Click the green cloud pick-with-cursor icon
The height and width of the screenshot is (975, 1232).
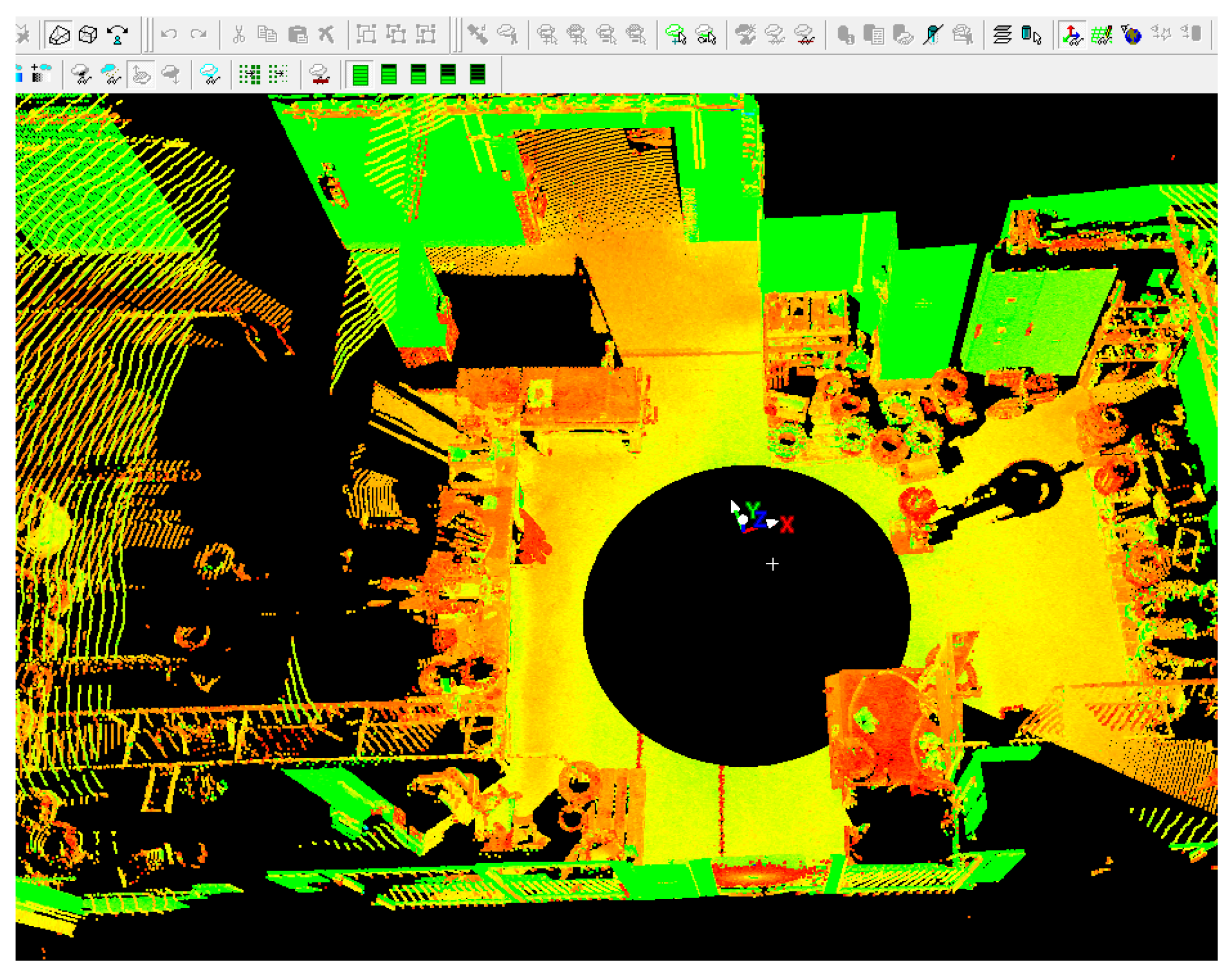point(676,35)
